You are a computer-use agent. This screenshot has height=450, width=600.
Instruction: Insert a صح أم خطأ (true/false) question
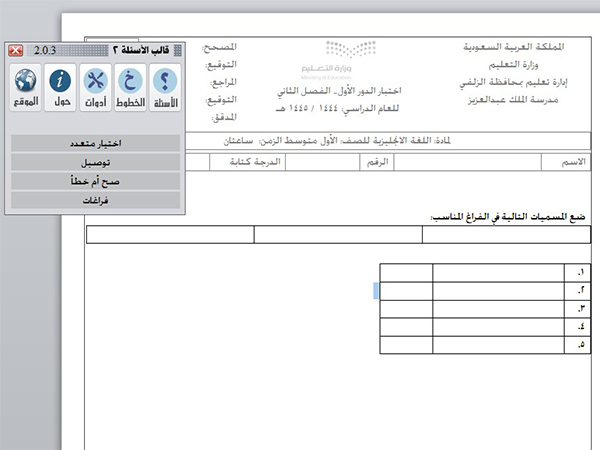point(95,181)
